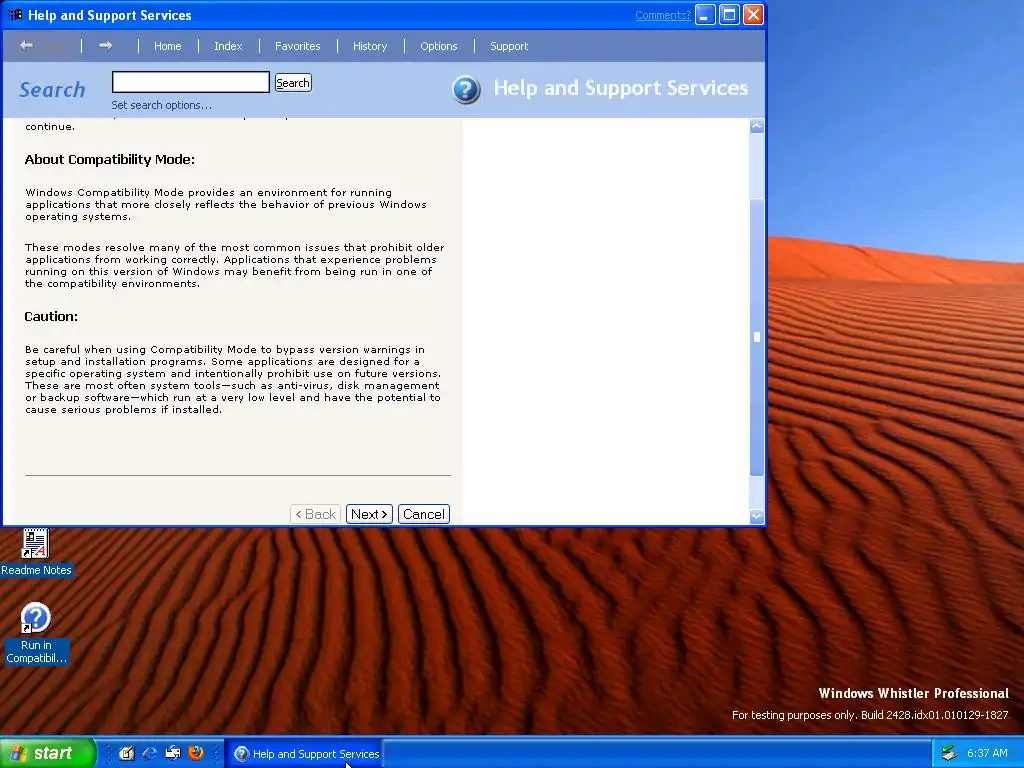
Task: Open the Home page
Action: pos(168,46)
